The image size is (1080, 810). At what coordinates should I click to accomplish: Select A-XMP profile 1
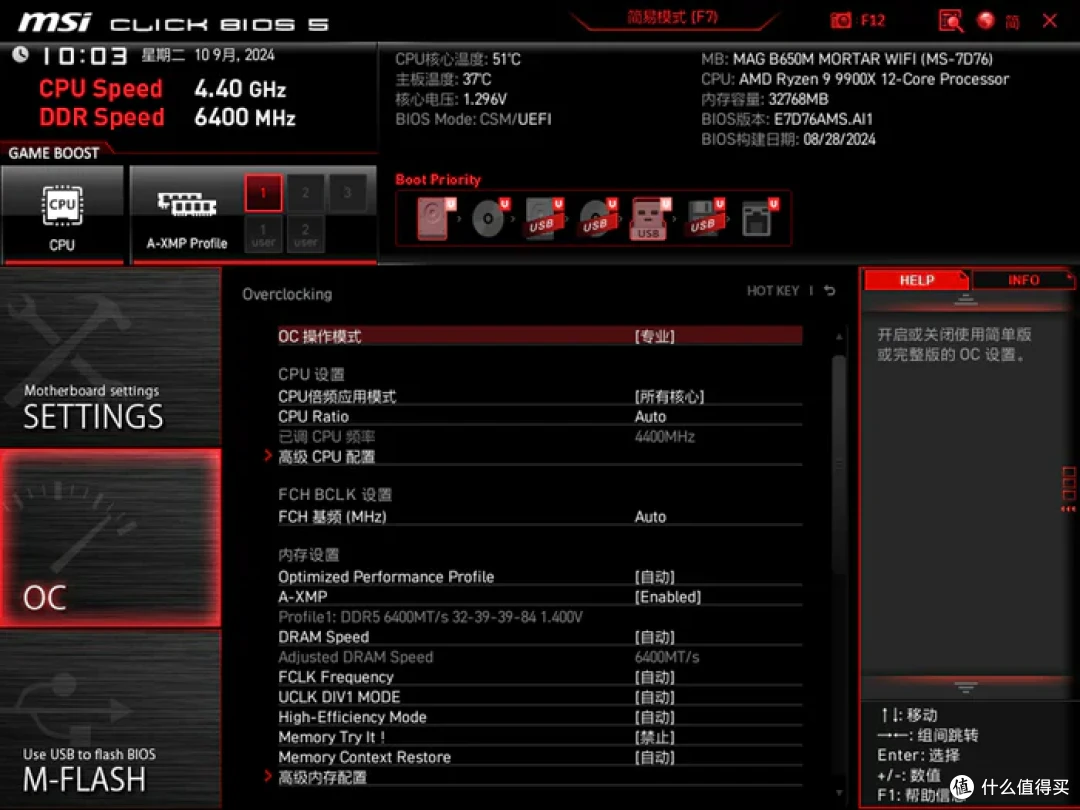[263, 193]
